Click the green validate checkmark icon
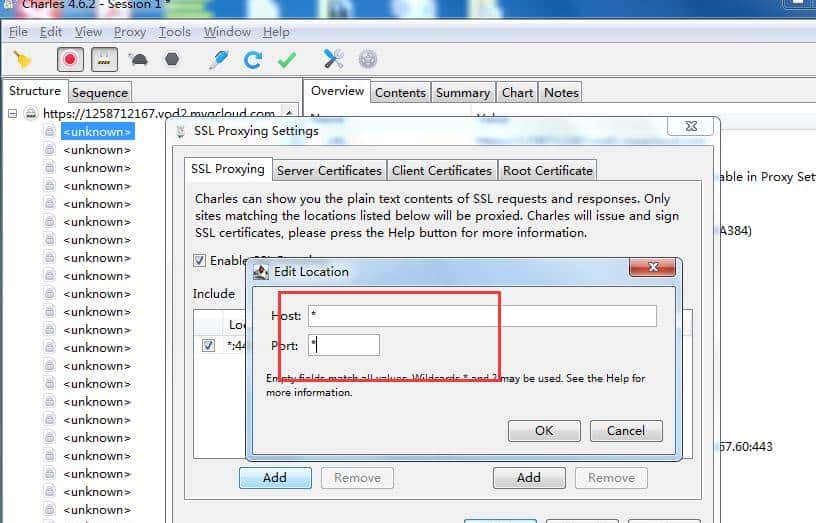Screen dimensions: 816x523 [x=287, y=60]
